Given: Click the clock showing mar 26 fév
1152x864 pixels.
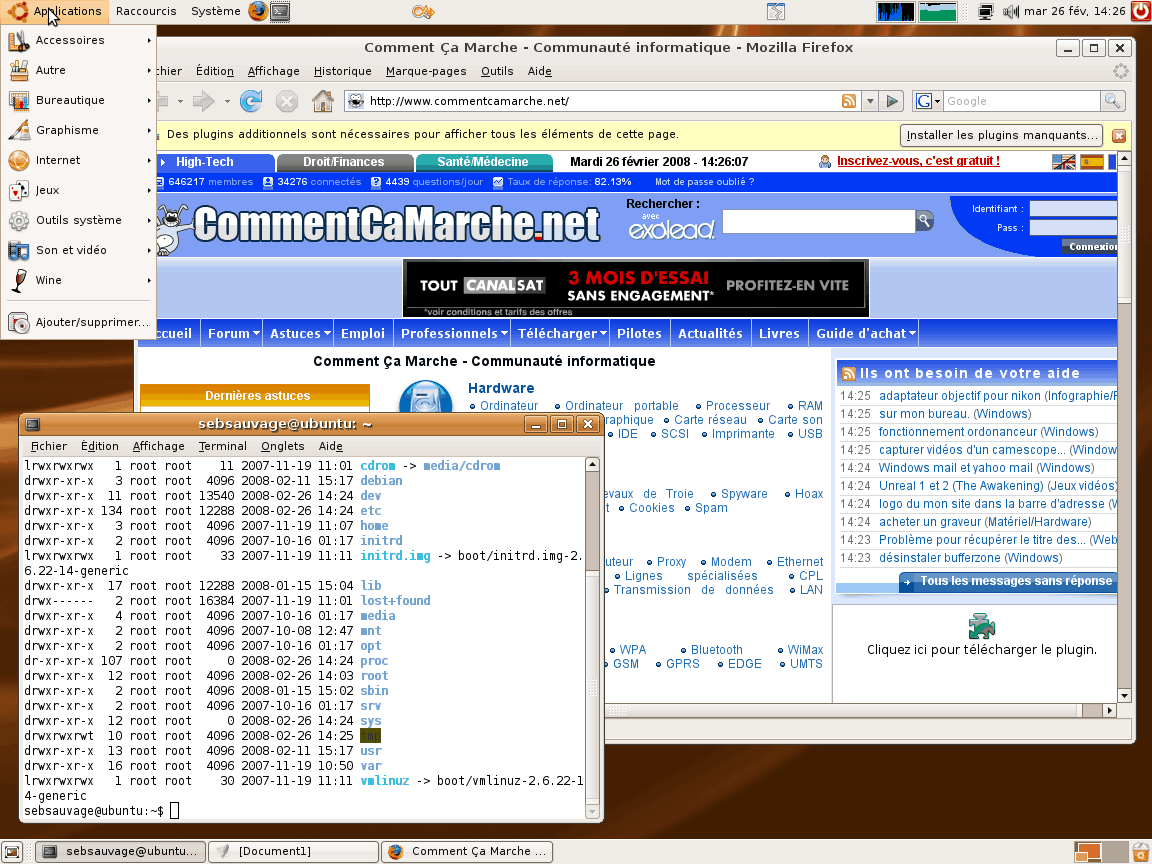Looking at the screenshot, I should pos(1075,11).
